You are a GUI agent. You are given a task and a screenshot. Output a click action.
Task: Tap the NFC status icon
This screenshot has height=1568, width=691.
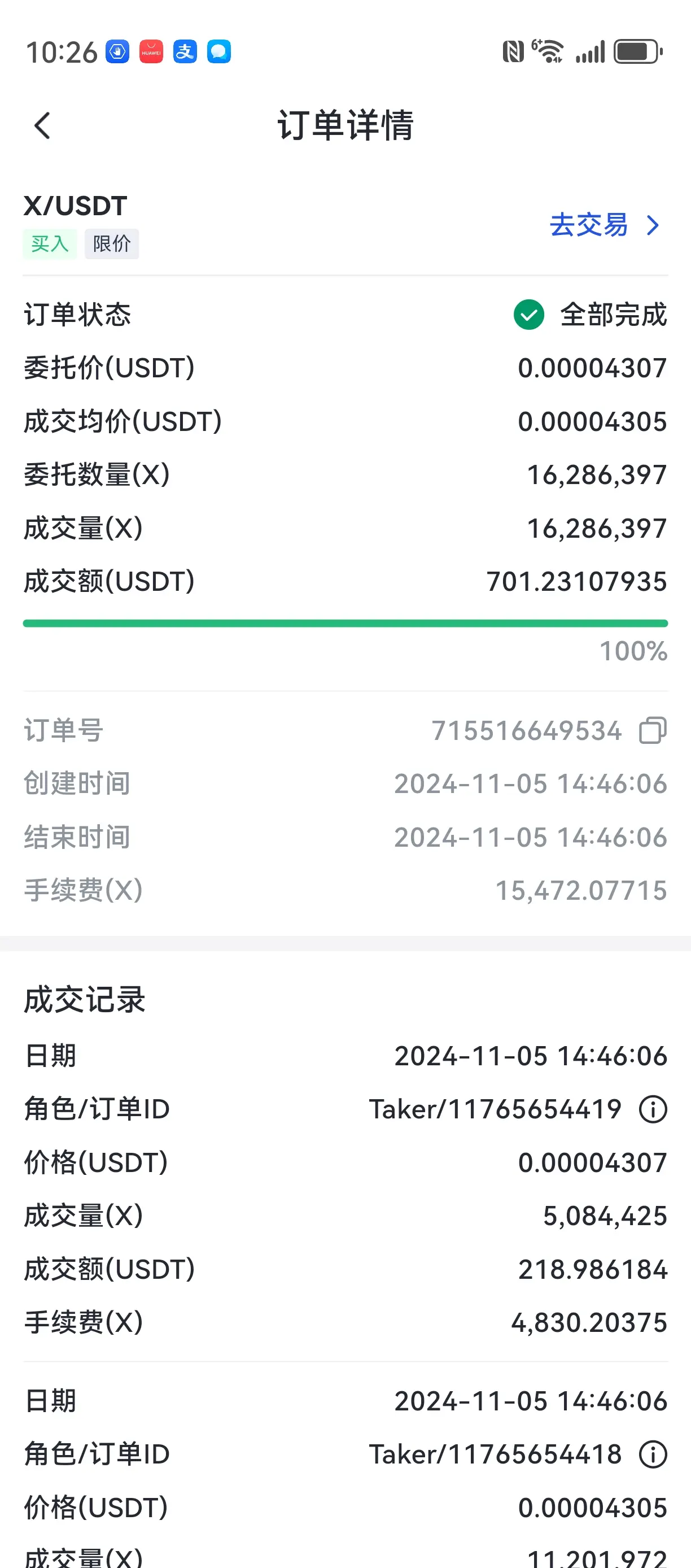point(513,52)
